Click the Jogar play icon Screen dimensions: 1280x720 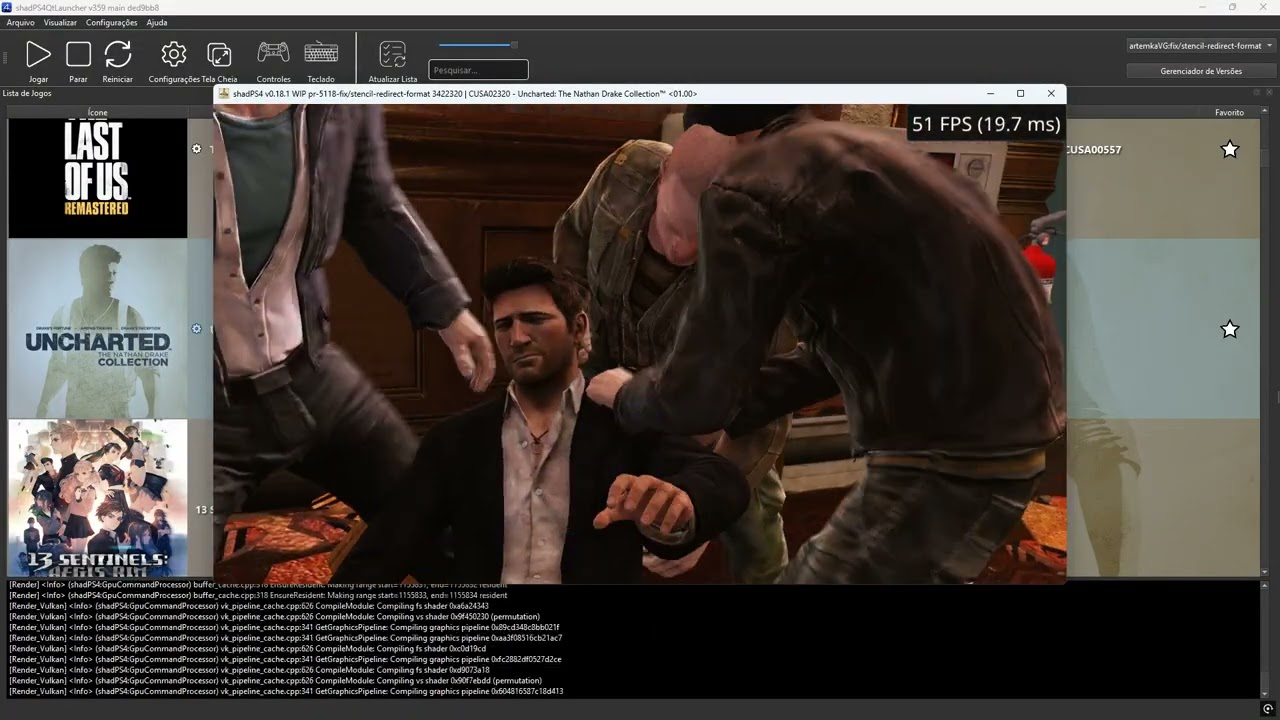(x=38, y=54)
